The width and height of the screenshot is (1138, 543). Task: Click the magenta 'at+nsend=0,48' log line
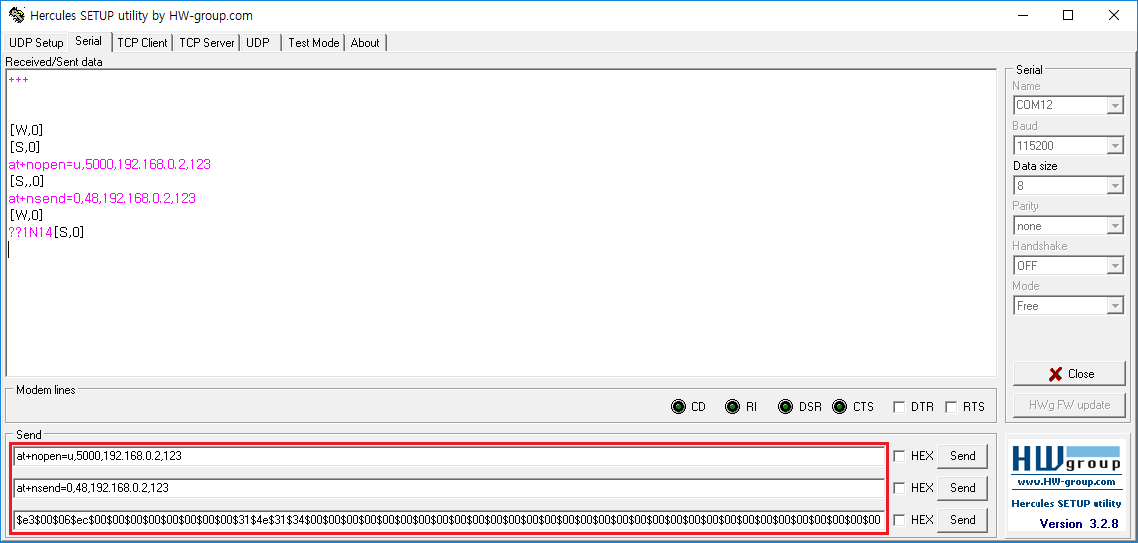(x=102, y=198)
